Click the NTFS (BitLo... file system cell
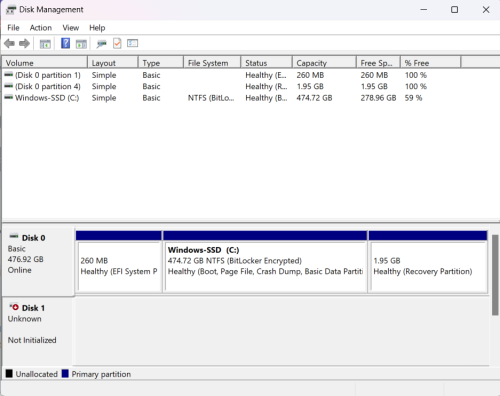 coord(211,98)
